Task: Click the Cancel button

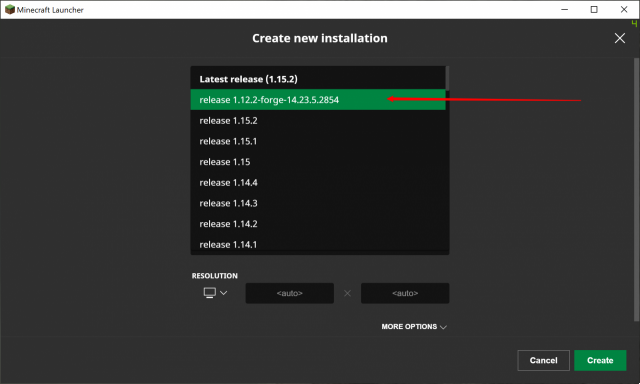Action: click(x=543, y=360)
